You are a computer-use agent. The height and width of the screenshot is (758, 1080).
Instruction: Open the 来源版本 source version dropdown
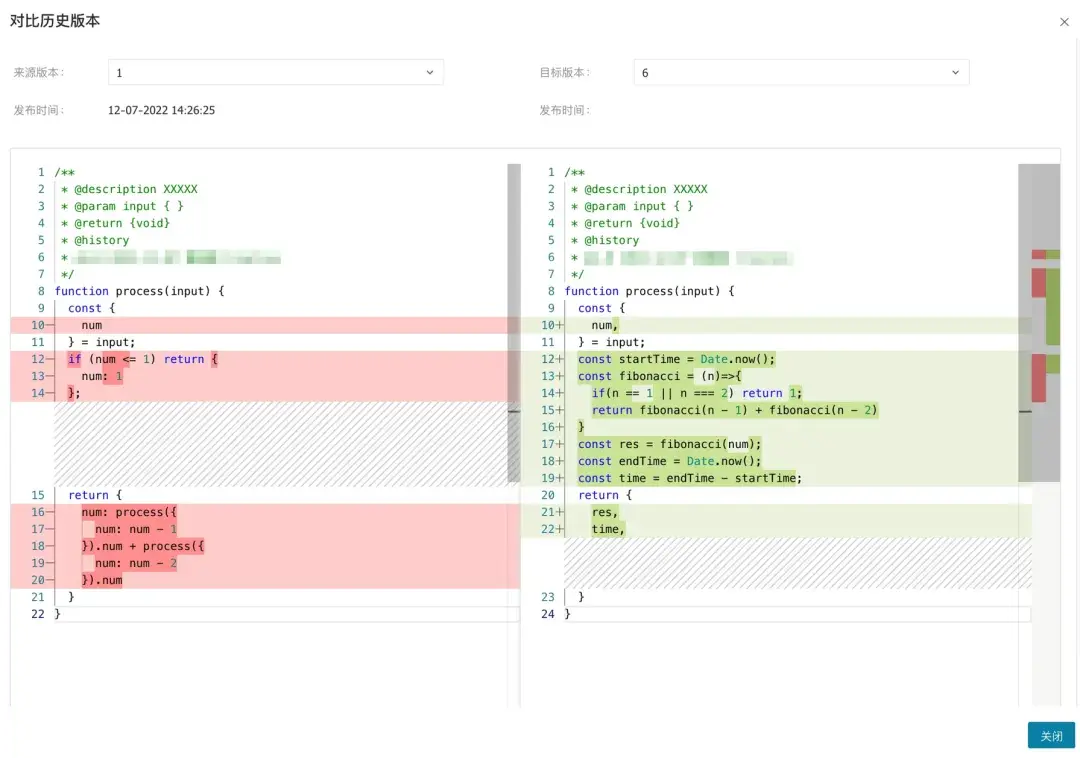pos(275,72)
